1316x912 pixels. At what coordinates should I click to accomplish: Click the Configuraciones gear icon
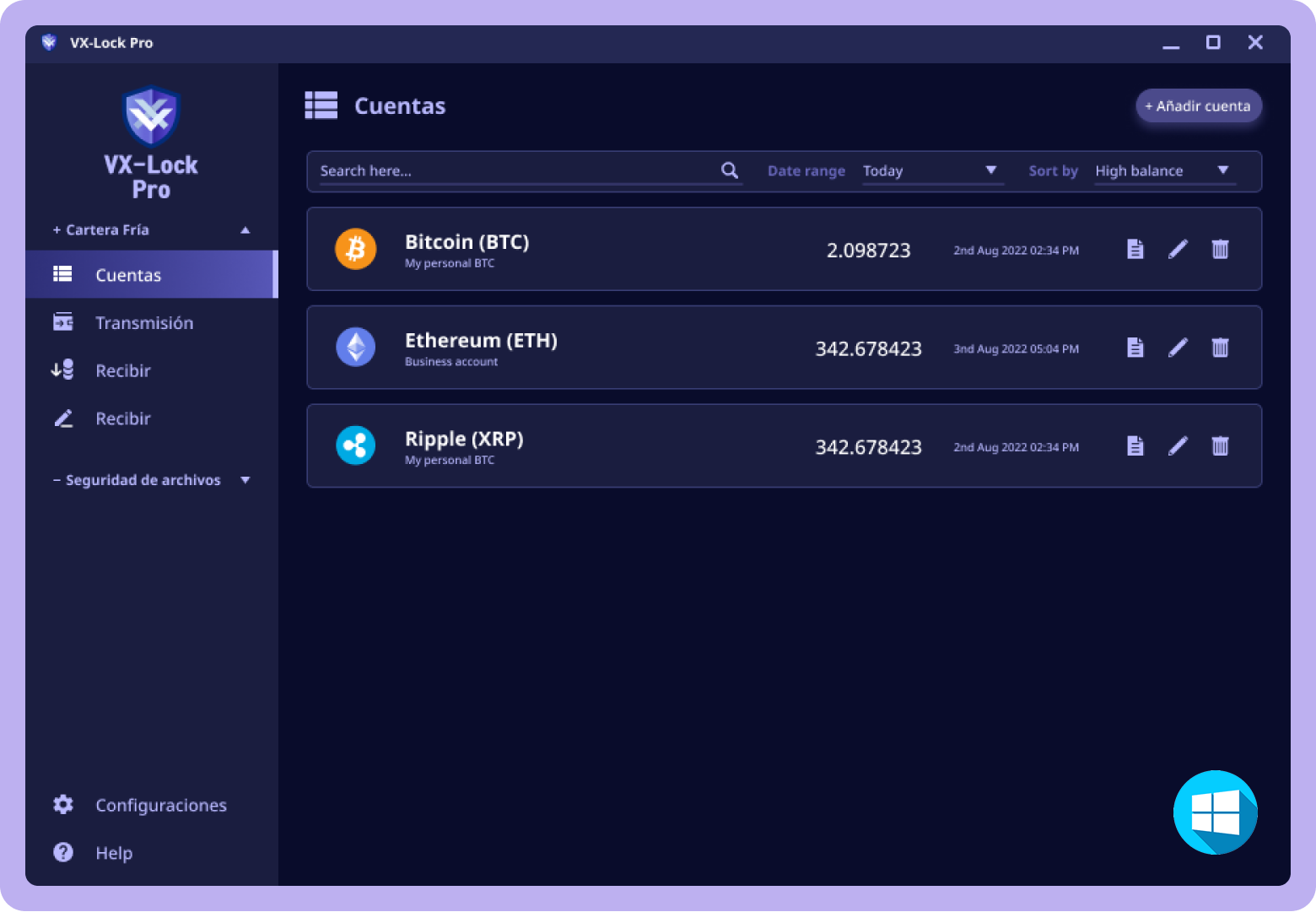(x=63, y=804)
